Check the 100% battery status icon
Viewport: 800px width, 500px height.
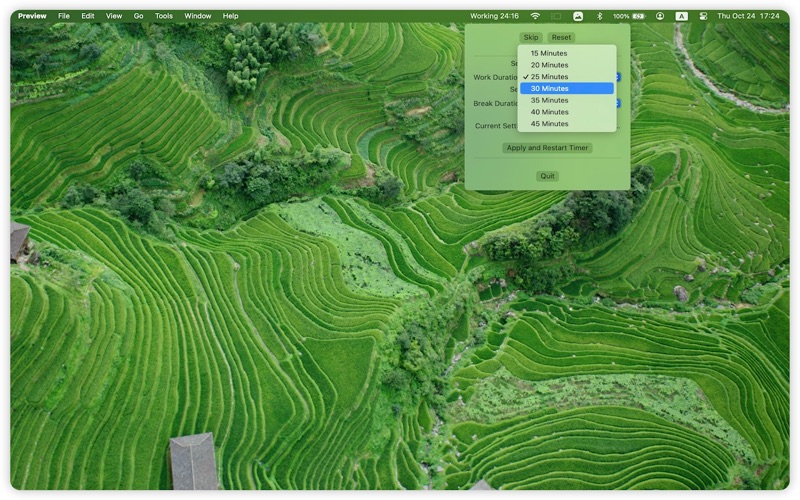(629, 16)
